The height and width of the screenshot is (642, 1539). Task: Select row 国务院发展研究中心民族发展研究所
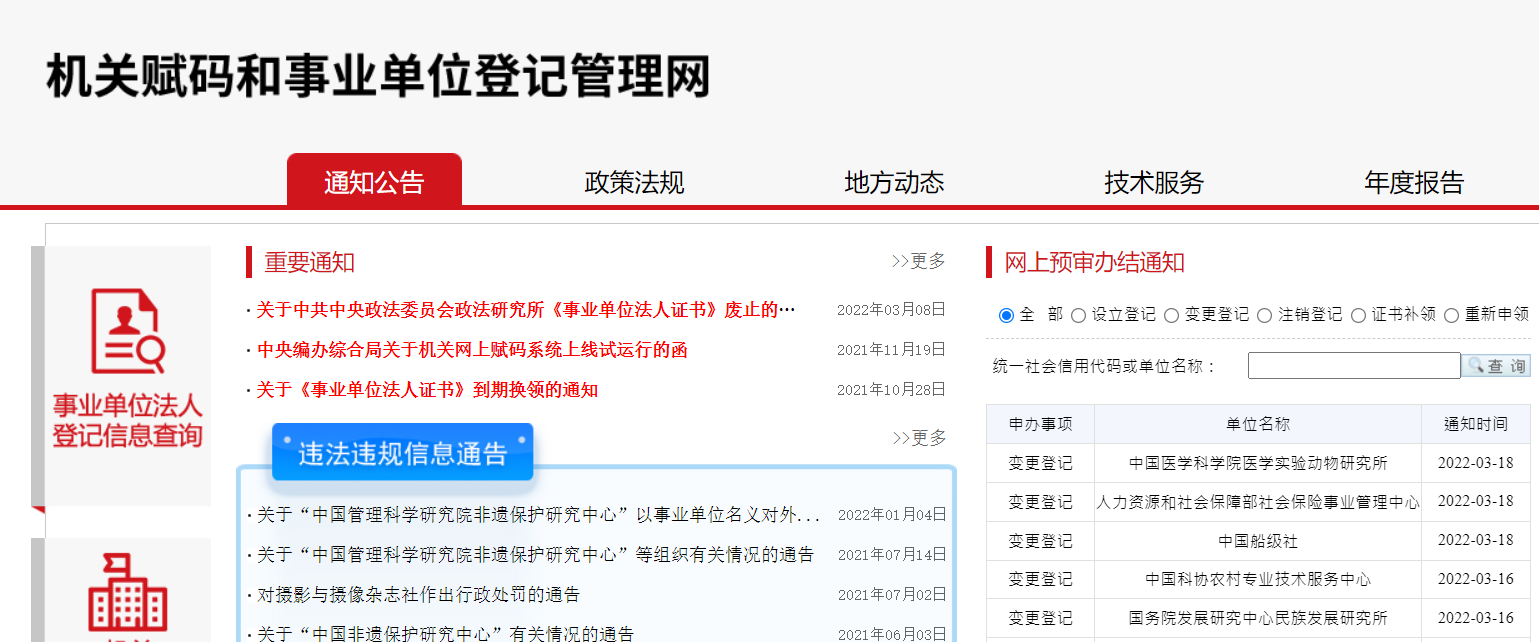(x=1258, y=618)
